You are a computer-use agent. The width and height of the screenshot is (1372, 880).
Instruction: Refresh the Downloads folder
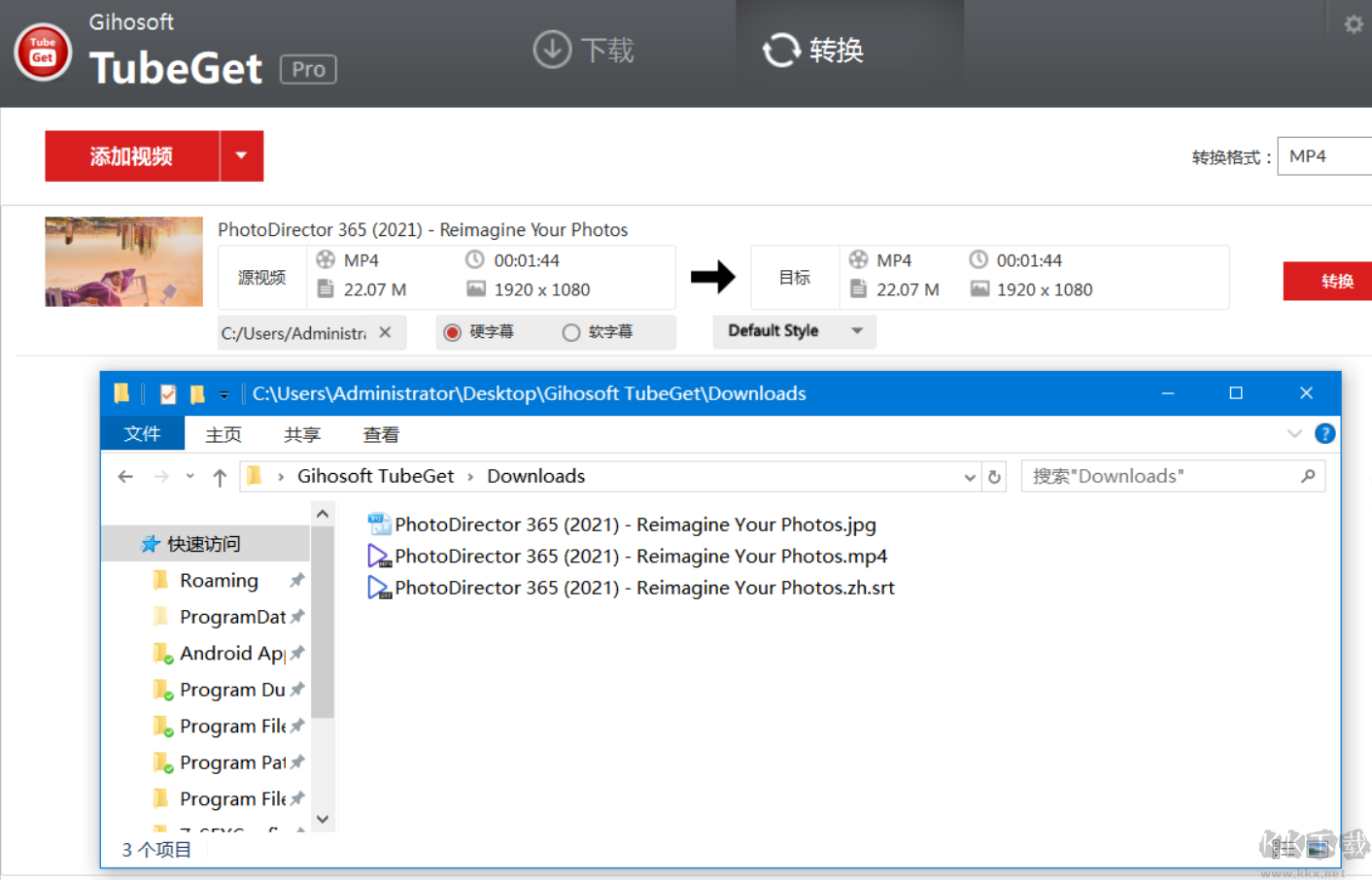click(994, 477)
